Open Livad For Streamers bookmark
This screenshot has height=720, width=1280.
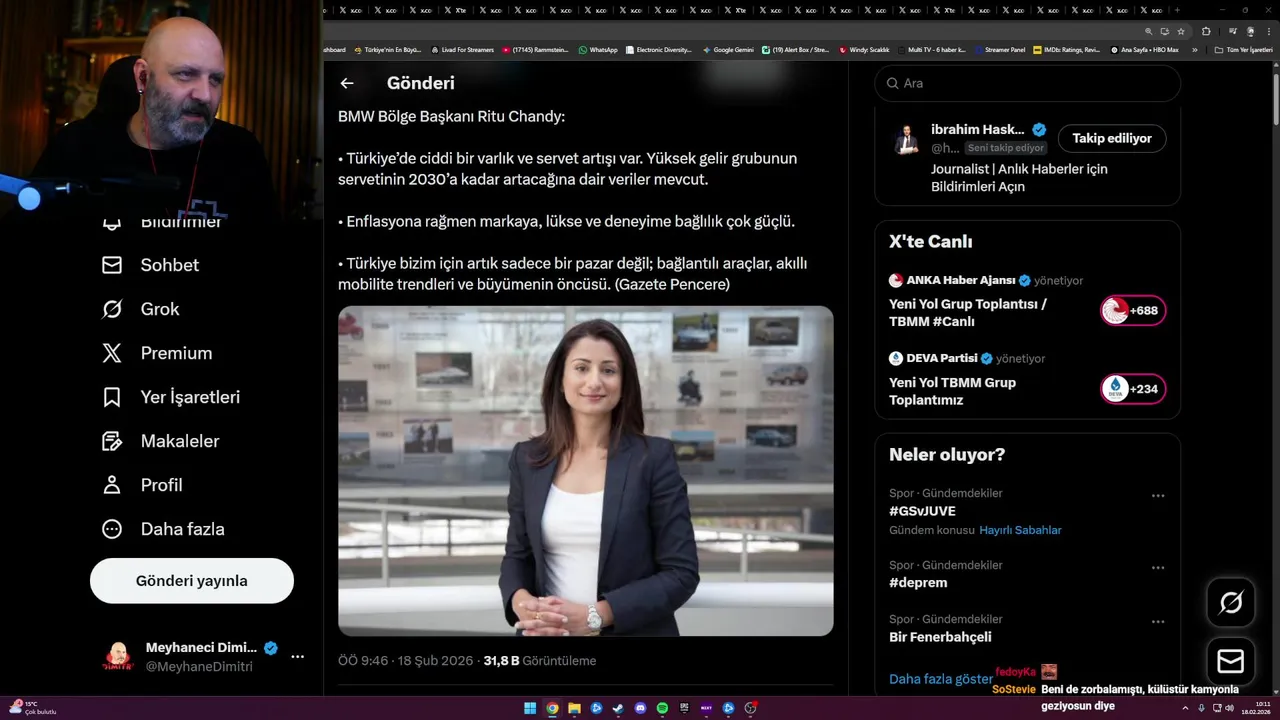point(463,49)
